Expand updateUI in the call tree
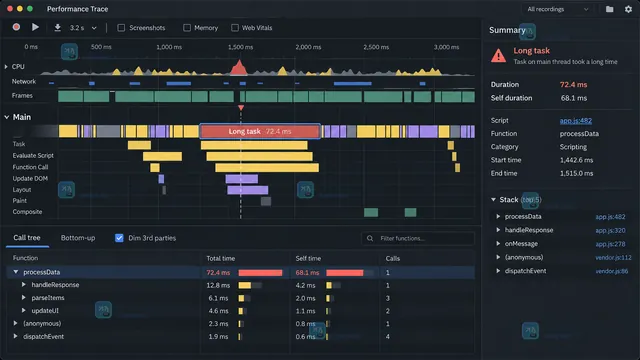This screenshot has width=640, height=360. click(24, 311)
